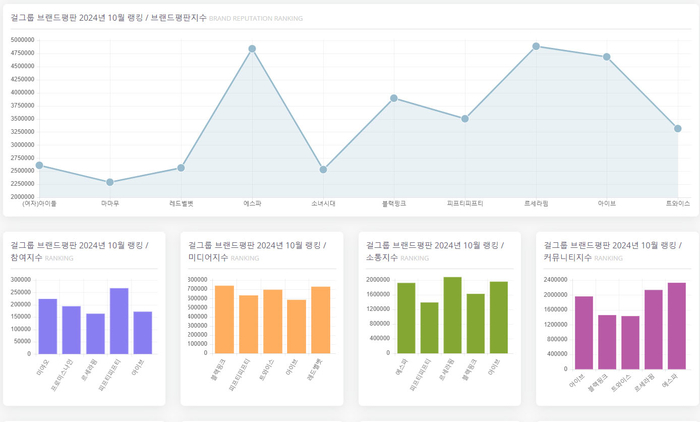
Task: Click the 5000000 y-axis value on line chart
Action: point(22,40)
